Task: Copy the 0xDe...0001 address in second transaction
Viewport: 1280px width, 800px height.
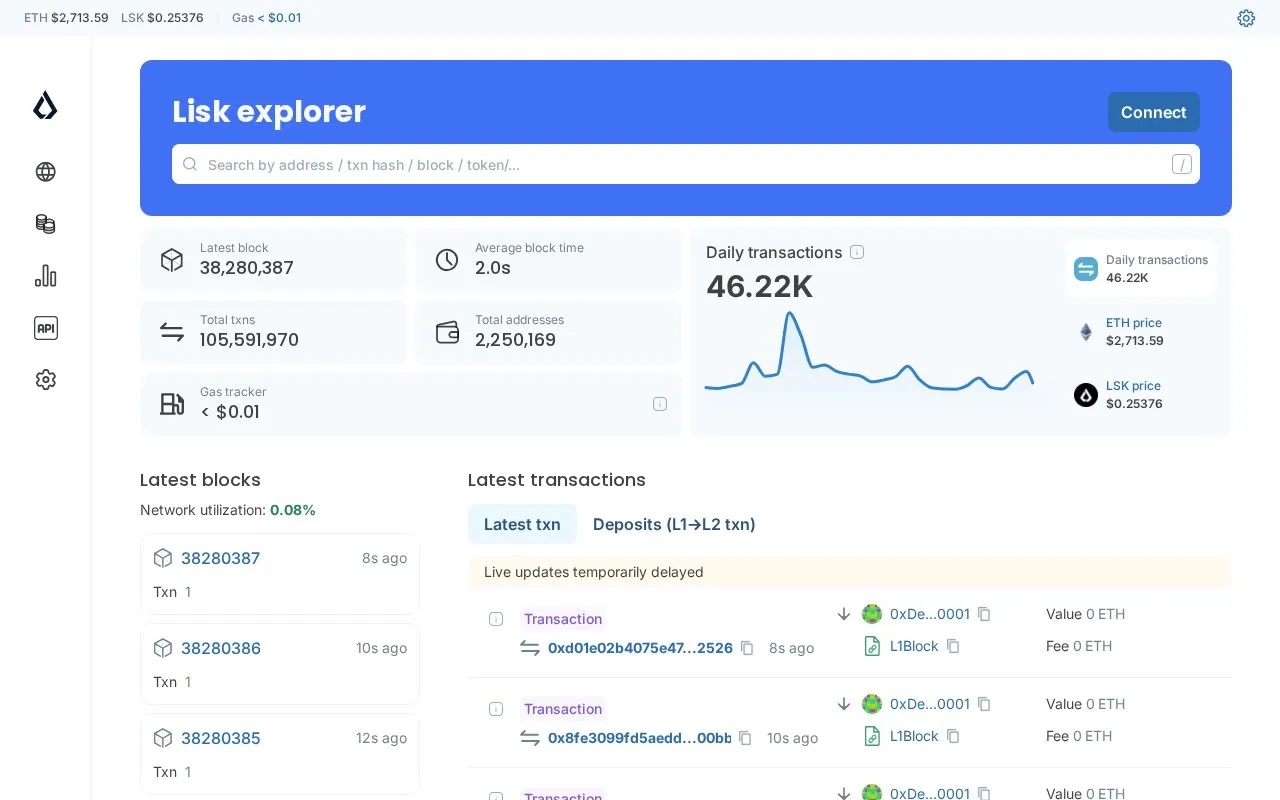Action: (x=984, y=704)
